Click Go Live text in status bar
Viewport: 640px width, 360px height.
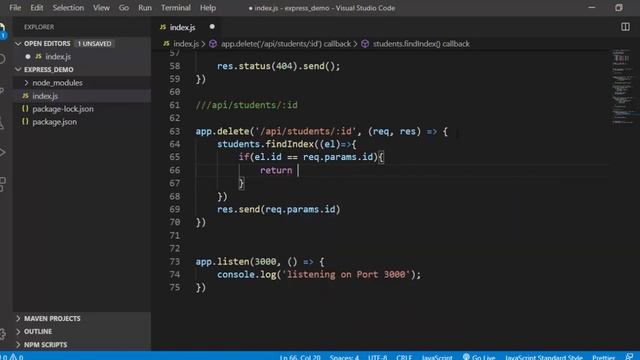[483, 357]
